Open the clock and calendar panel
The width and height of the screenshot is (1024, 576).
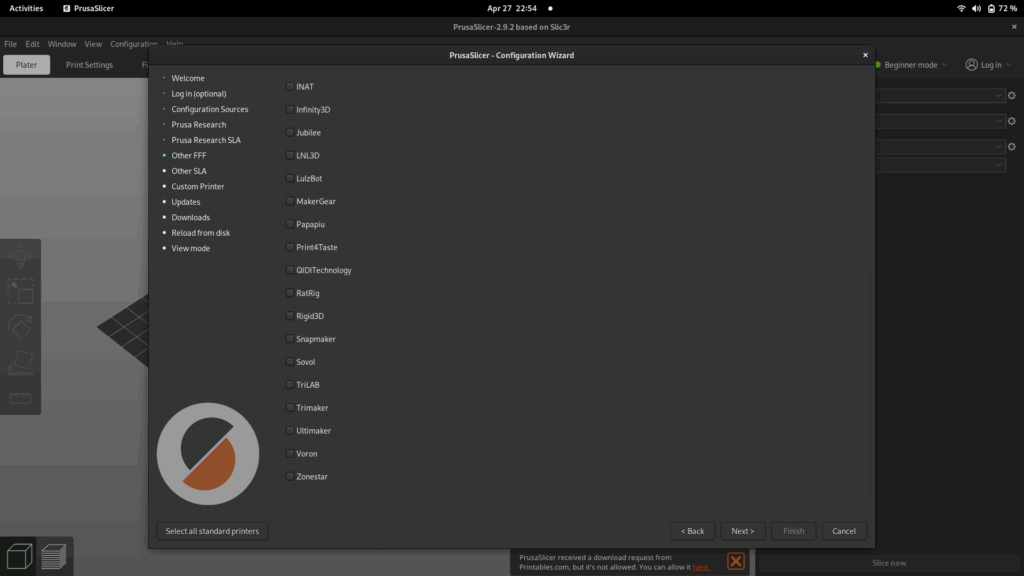click(512, 8)
